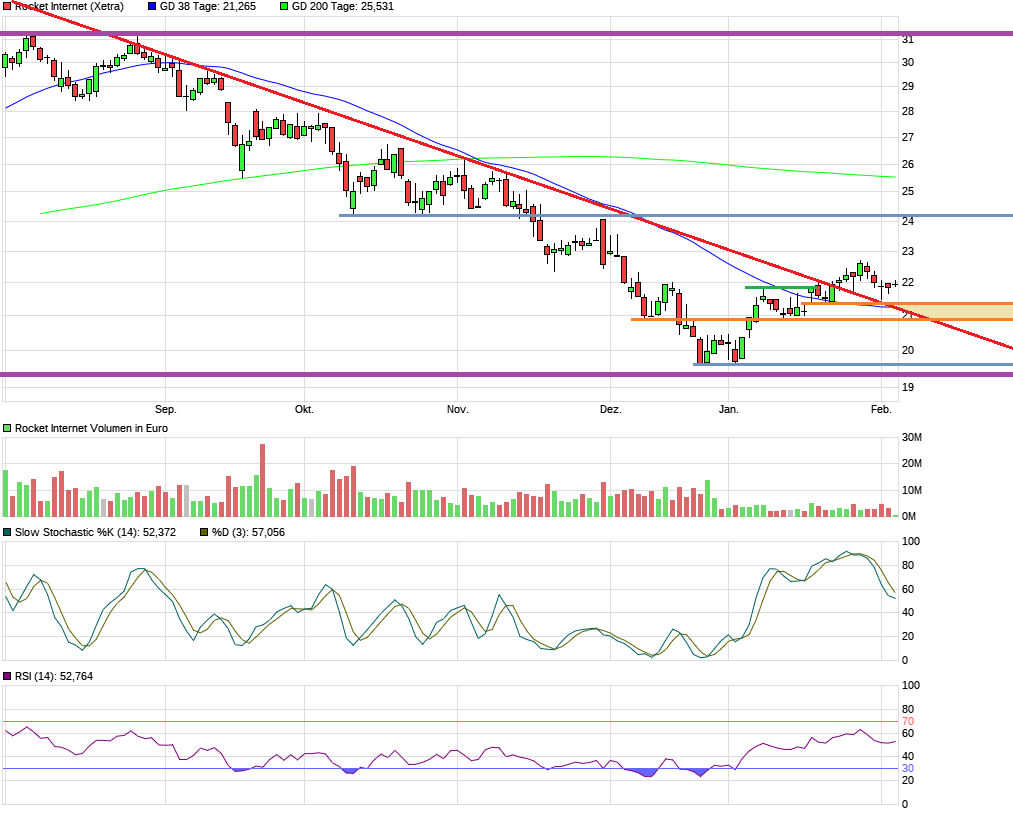Image resolution: width=1013 pixels, height=813 pixels.
Task: Click the short green resistance line in January
Action: (x=780, y=287)
